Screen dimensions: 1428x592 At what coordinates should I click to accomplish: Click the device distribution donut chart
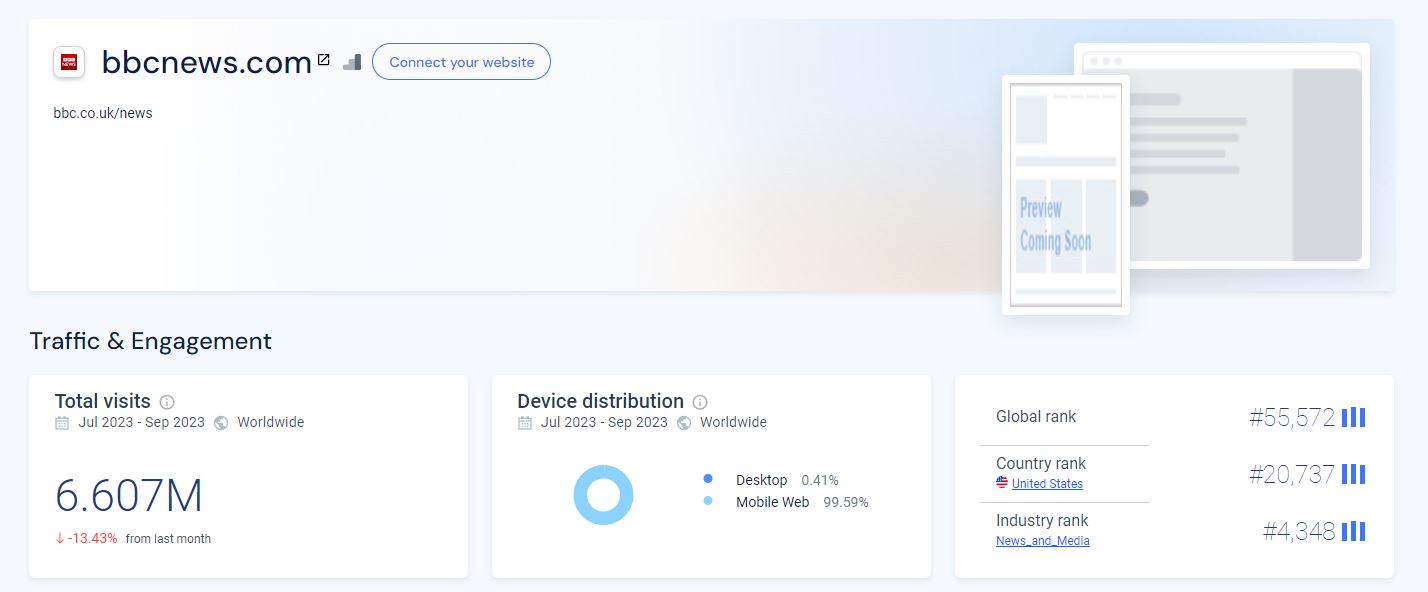603,495
